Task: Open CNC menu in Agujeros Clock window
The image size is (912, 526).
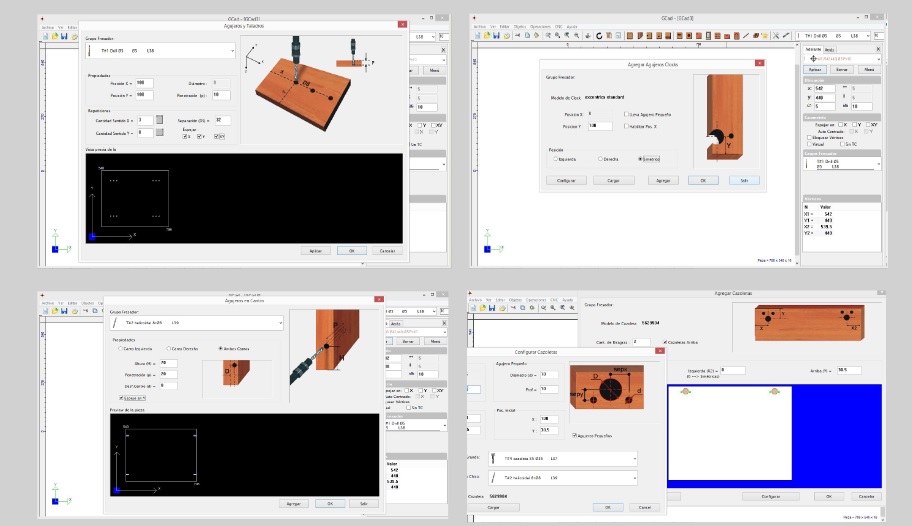Action: pyautogui.click(x=558, y=27)
